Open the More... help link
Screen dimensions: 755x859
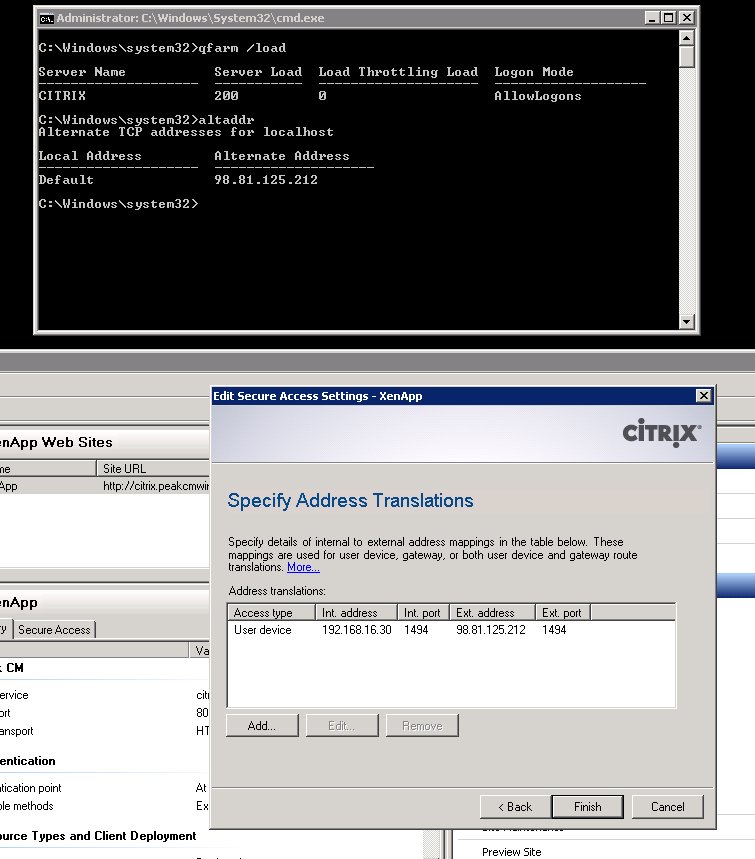point(304,567)
